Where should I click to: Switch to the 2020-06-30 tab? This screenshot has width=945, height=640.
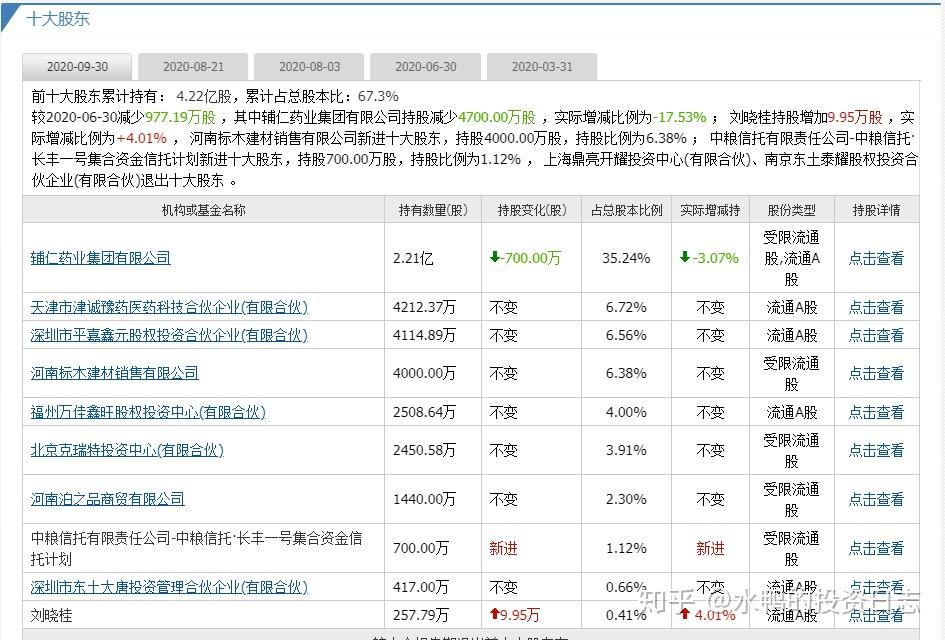(425, 67)
